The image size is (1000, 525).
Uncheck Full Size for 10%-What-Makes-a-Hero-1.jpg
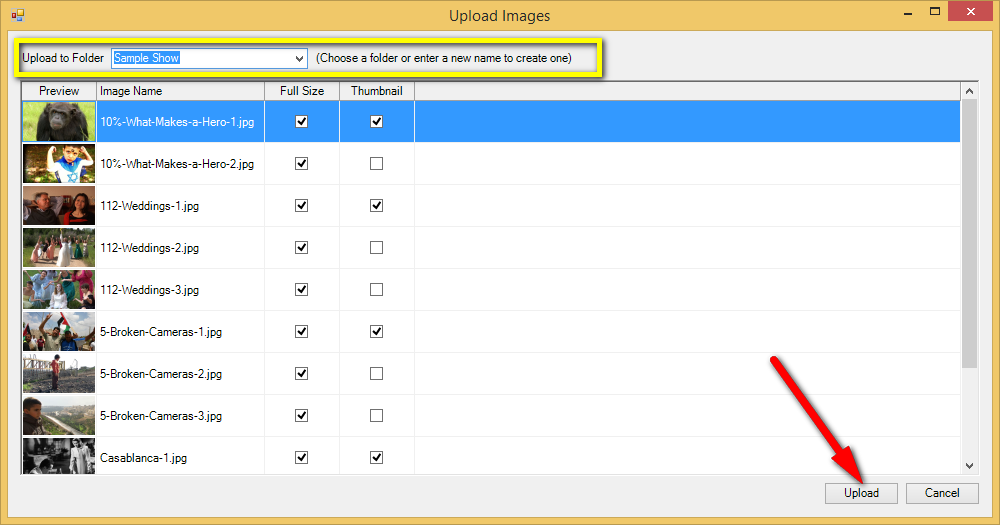(302, 121)
